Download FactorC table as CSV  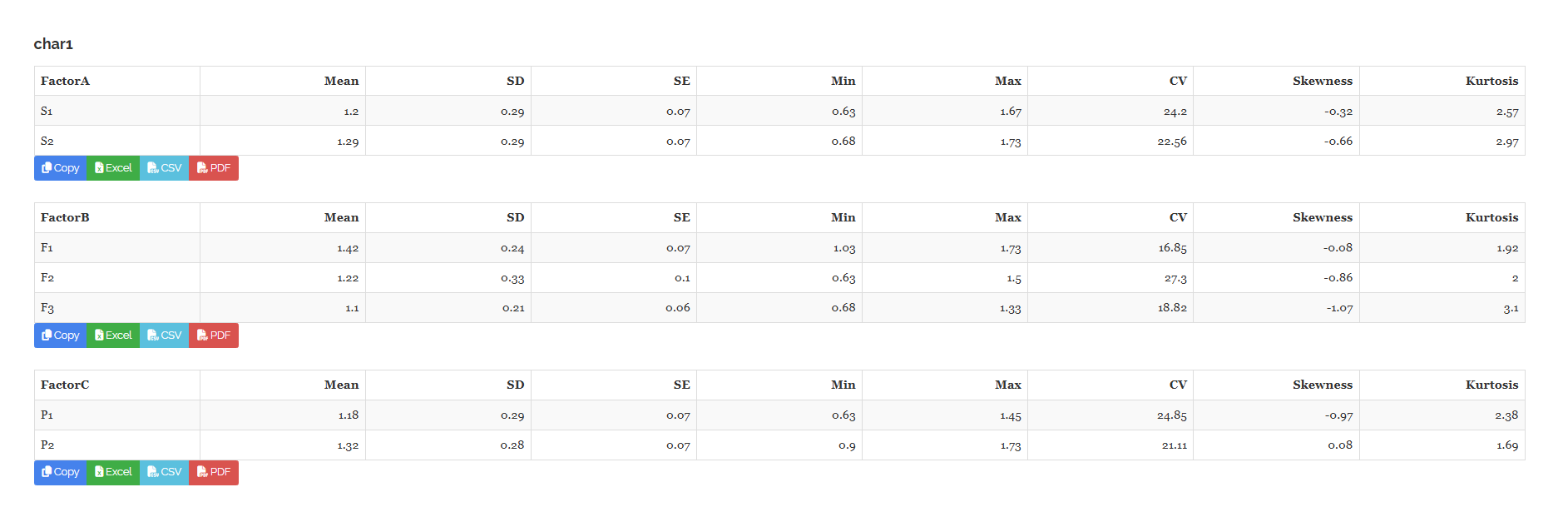pyautogui.click(x=164, y=472)
